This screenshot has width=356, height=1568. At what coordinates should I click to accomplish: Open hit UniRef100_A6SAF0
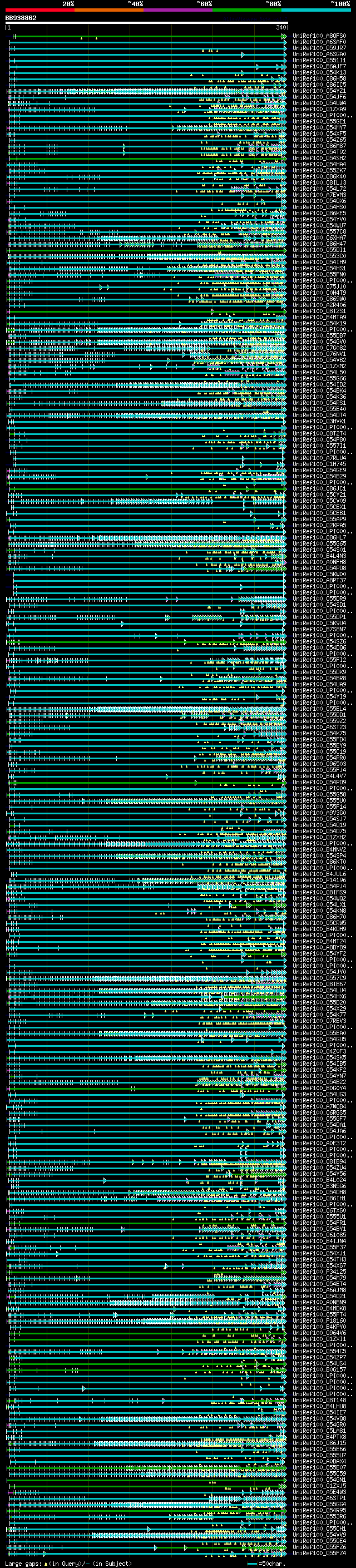[319, 42]
